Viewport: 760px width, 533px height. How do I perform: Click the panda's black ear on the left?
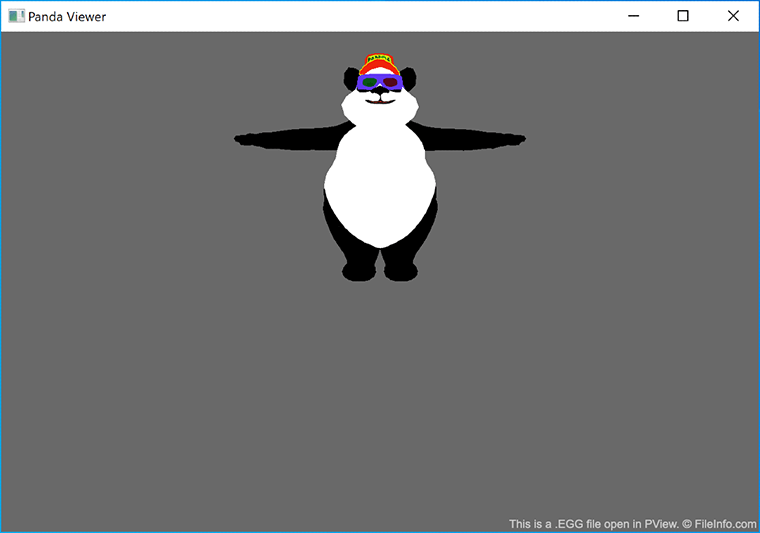[351, 76]
